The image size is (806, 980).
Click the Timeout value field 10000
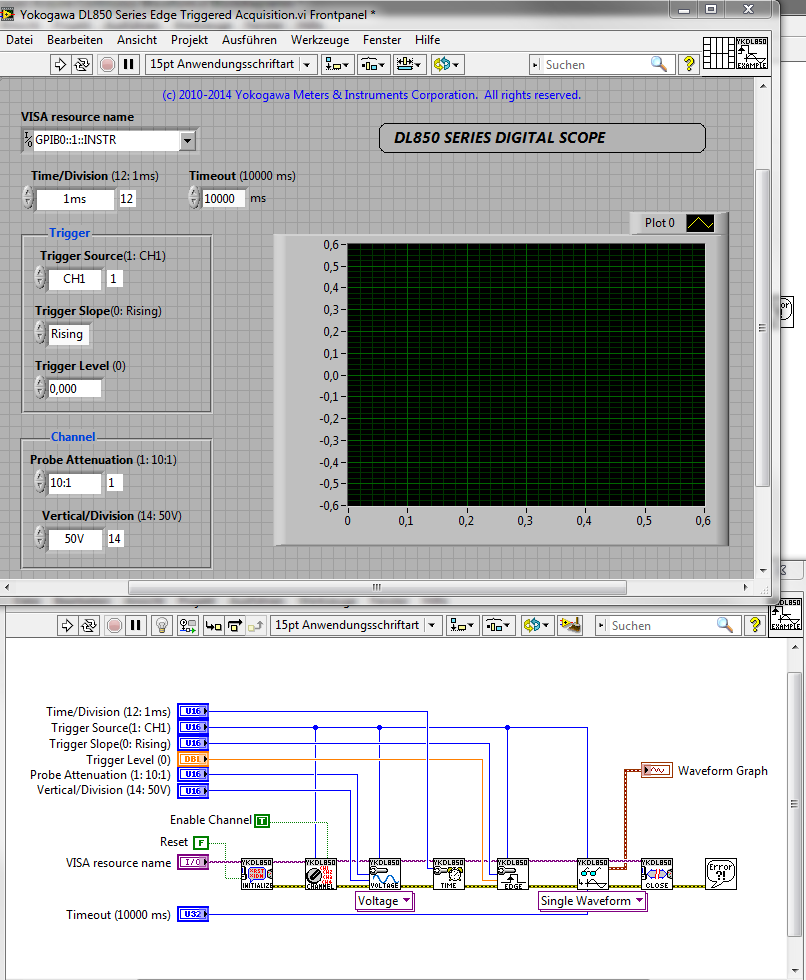[x=224, y=199]
